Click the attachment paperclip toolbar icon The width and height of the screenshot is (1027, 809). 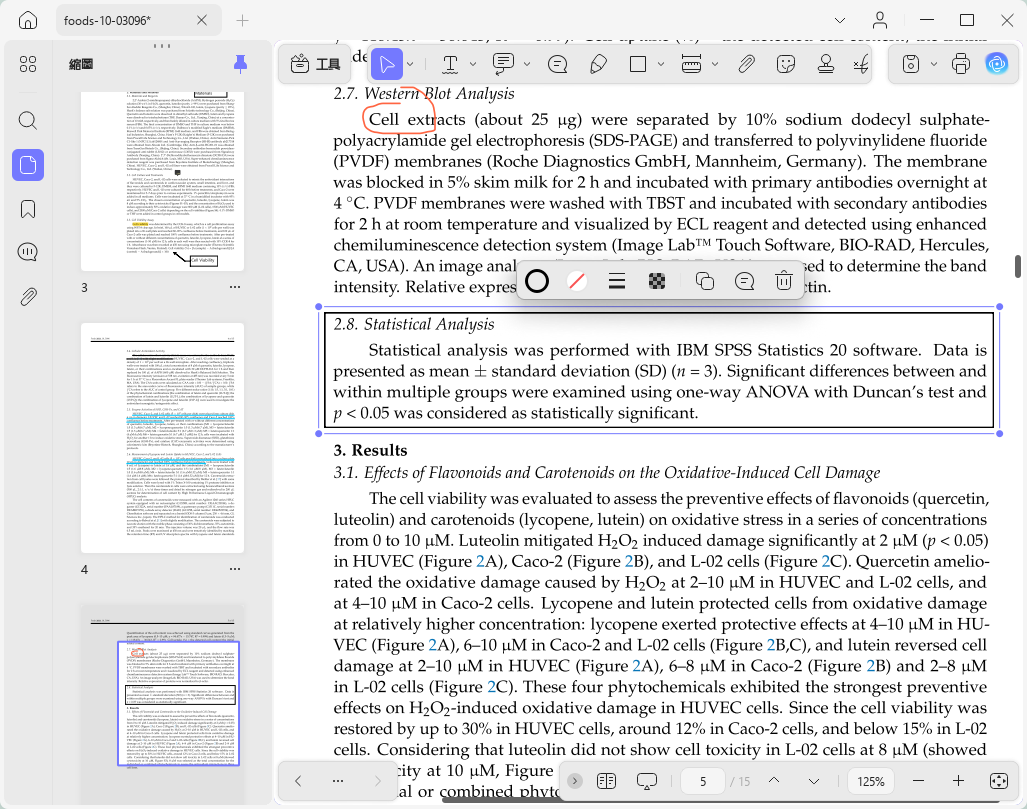click(x=746, y=64)
